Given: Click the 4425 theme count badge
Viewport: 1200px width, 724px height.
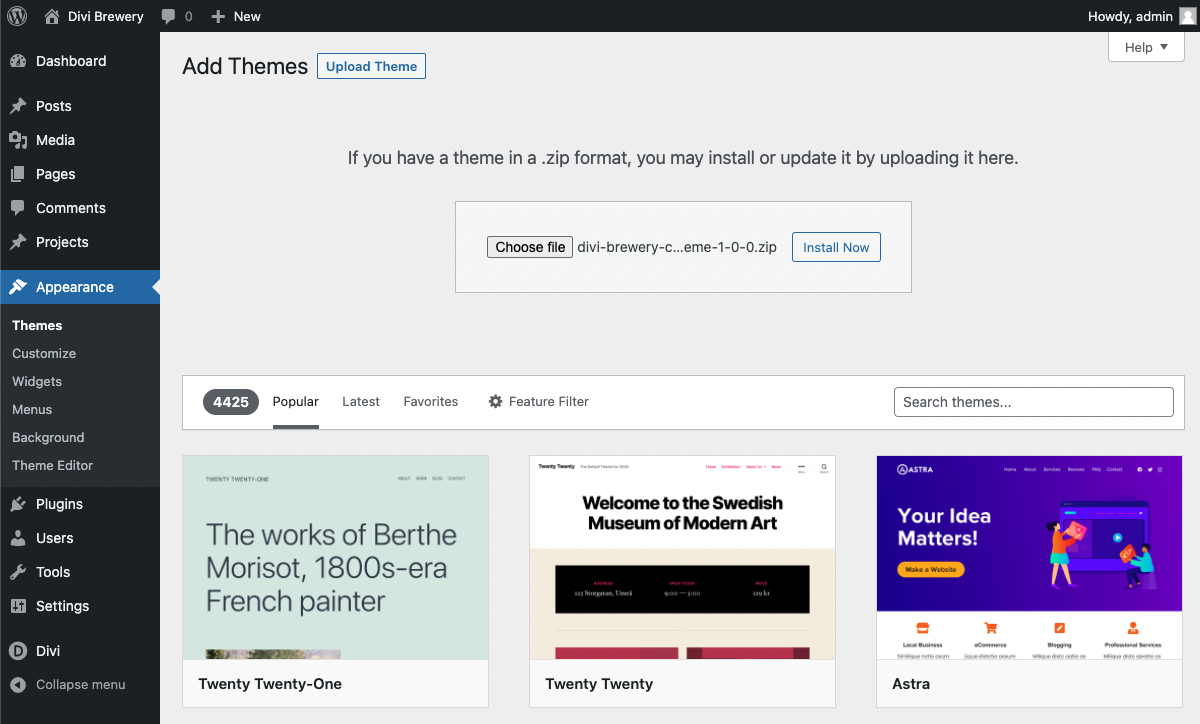Looking at the screenshot, I should pos(231,402).
